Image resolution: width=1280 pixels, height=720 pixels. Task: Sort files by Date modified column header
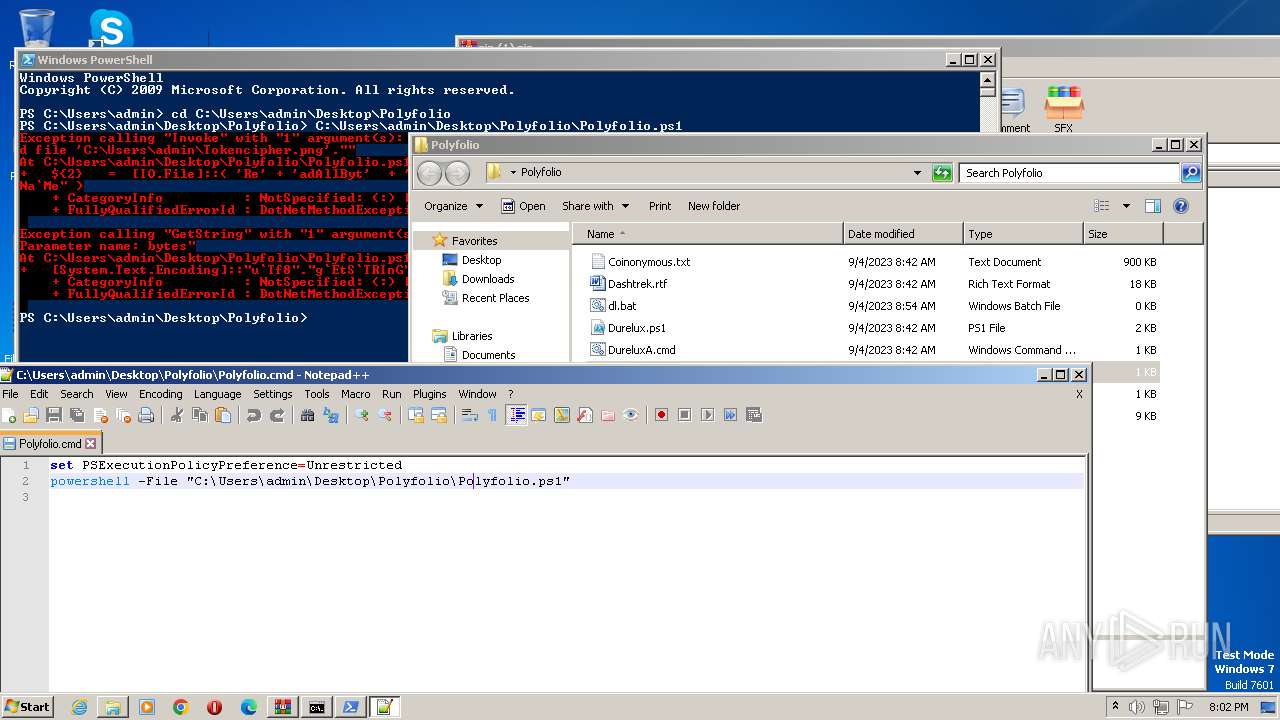pos(903,234)
